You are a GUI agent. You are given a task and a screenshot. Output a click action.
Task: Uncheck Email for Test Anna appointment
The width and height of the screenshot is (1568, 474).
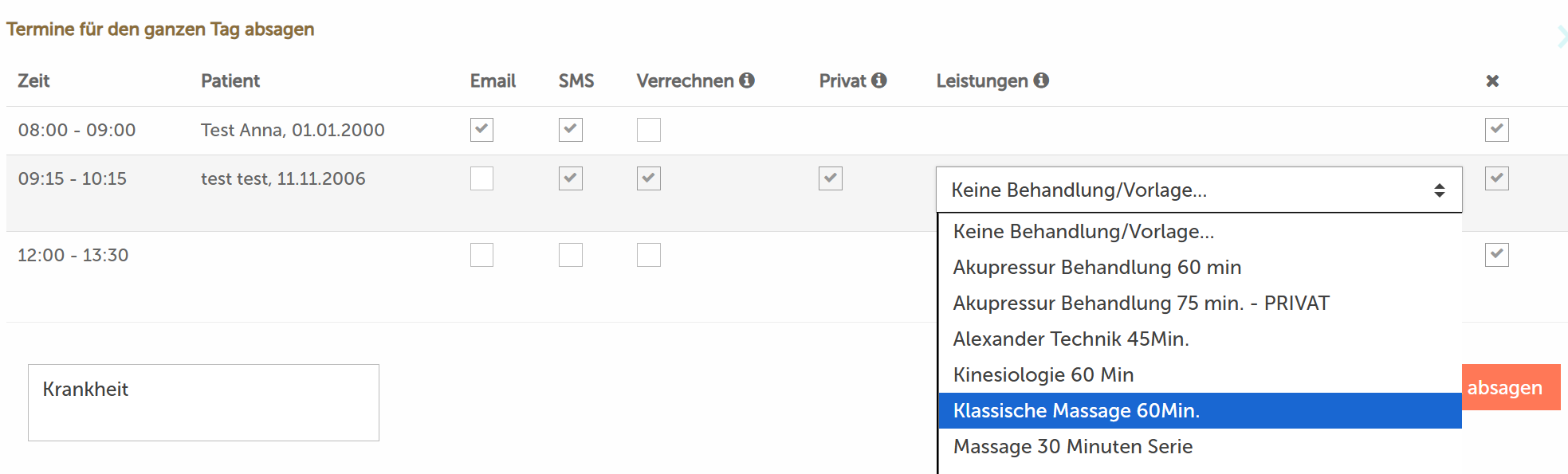click(x=481, y=130)
